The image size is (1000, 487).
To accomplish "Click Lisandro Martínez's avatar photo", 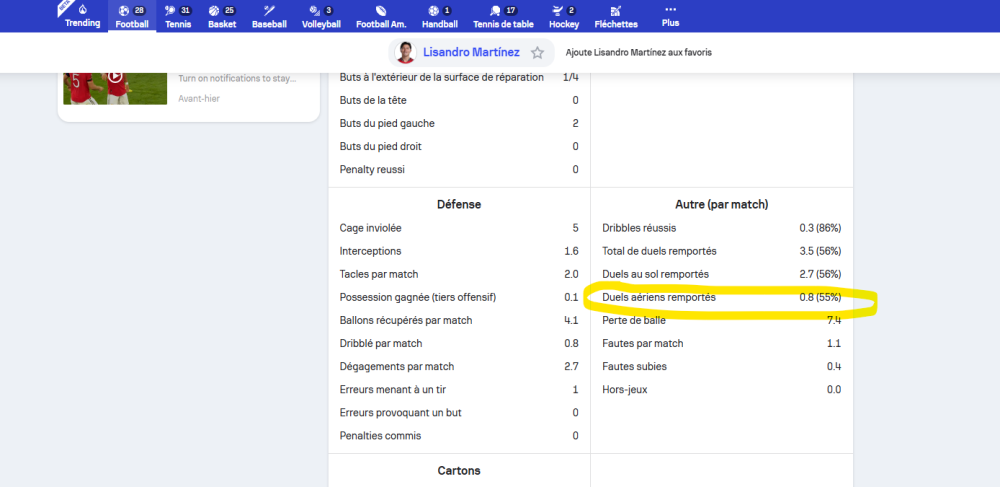I will 405,52.
